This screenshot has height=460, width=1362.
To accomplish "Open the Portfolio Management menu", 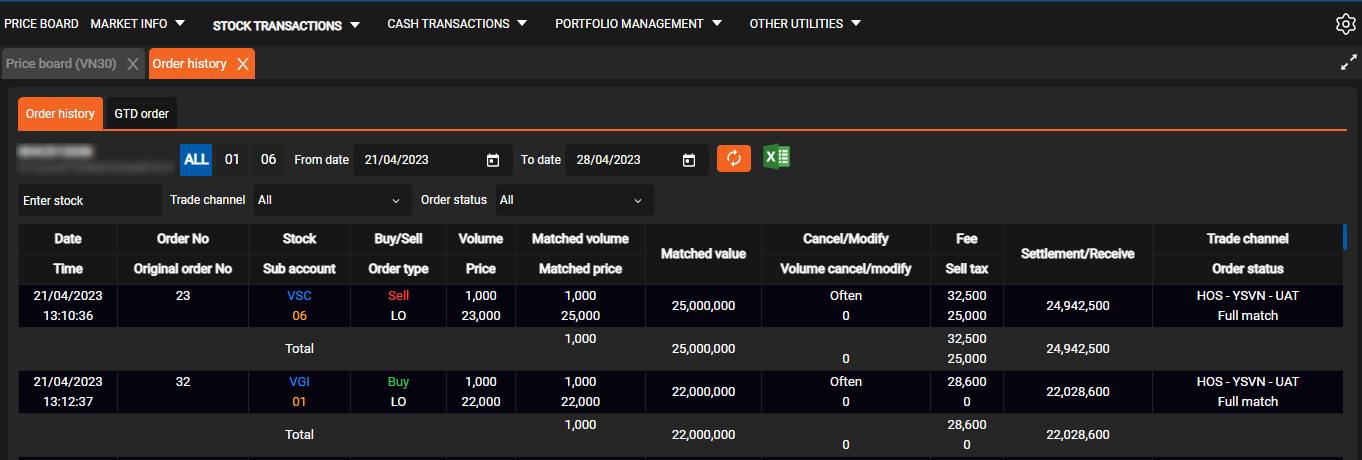I will click(x=638, y=24).
